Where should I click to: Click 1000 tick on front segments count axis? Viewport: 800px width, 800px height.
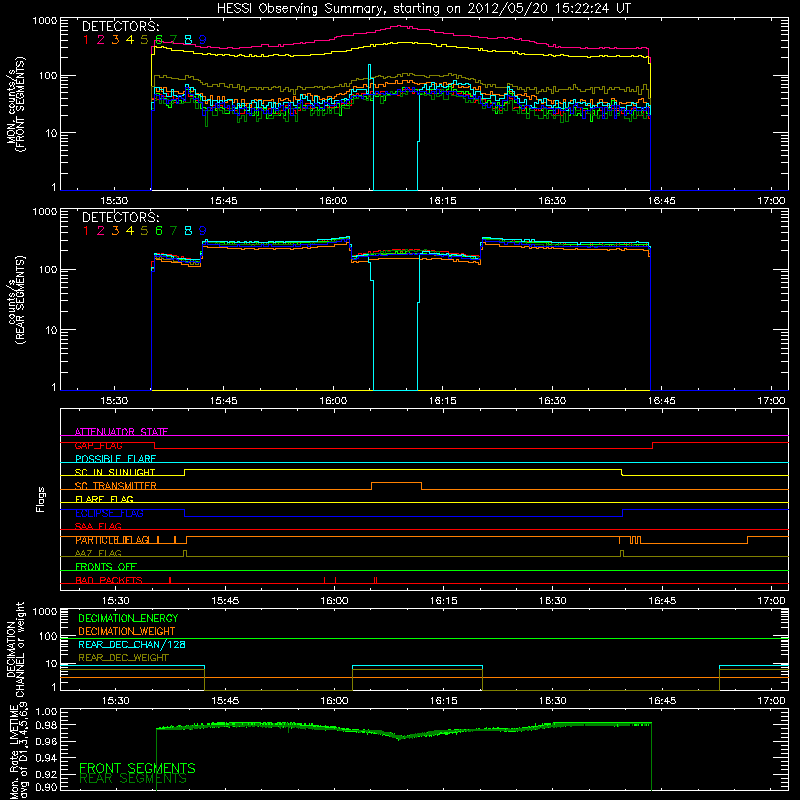click(44, 21)
